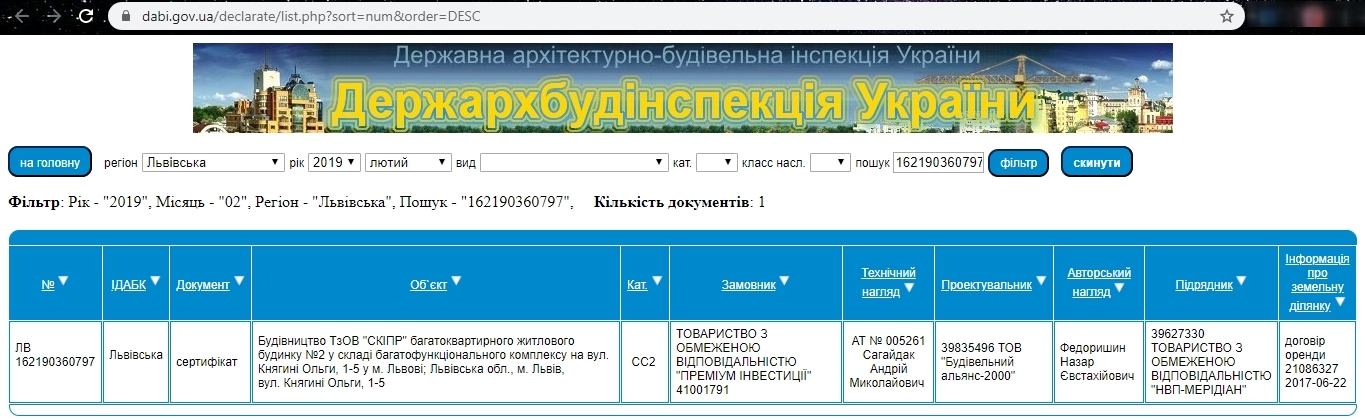Sort by Замовник column triangle icon
Screen dimensions: 1365x420
click(785, 281)
